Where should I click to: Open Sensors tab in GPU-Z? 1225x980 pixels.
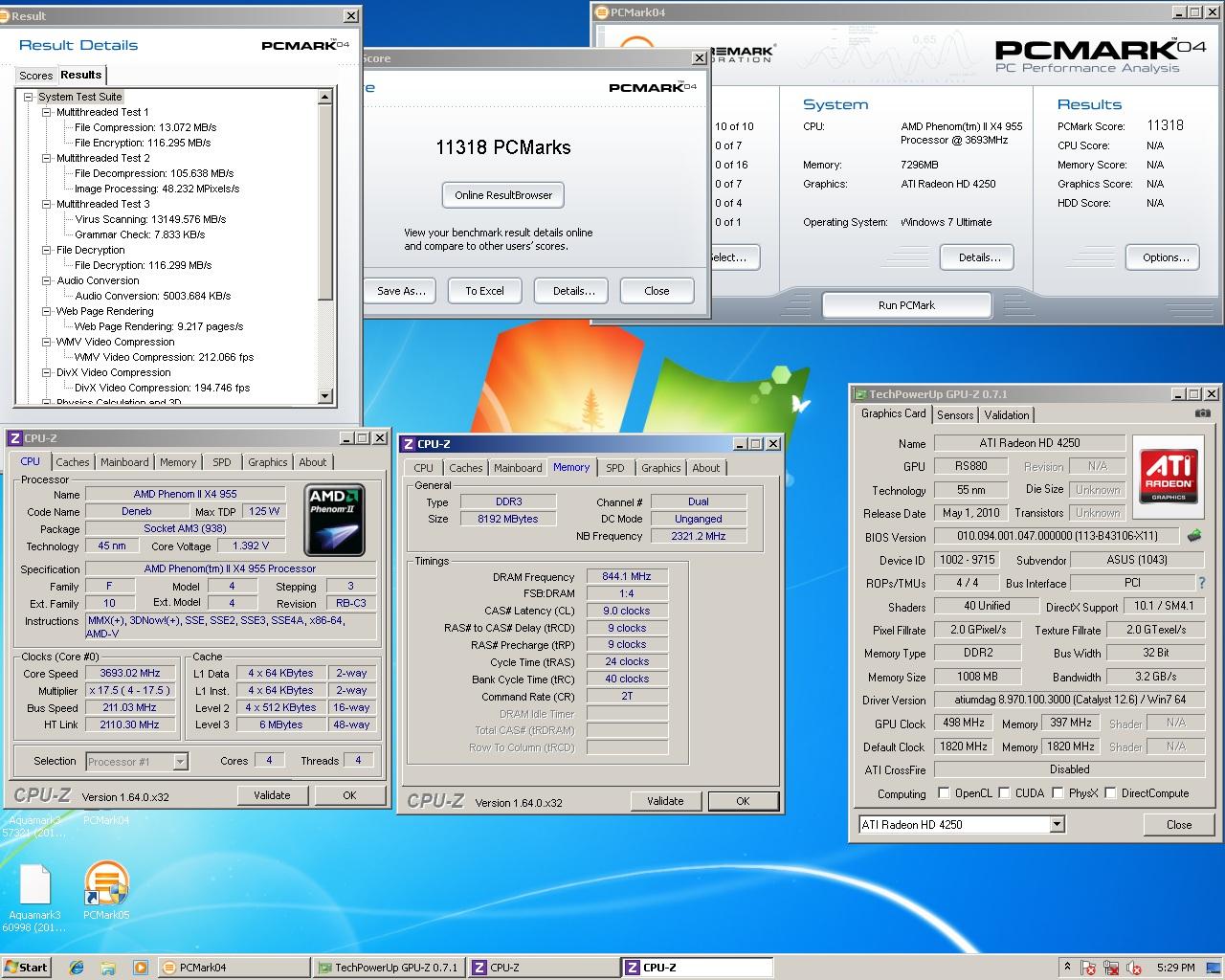pyautogui.click(x=955, y=415)
